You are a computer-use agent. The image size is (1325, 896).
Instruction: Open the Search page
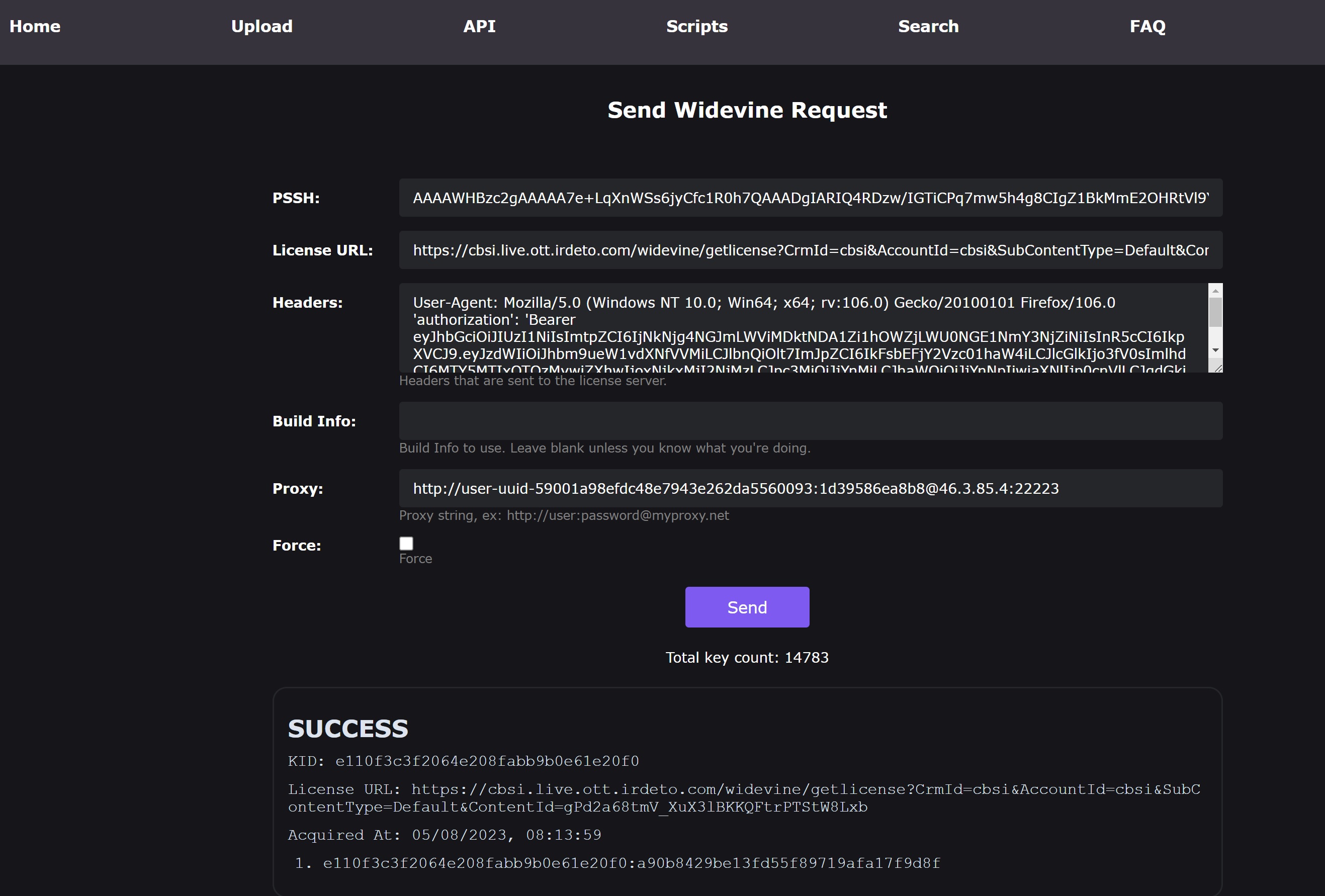pyautogui.click(x=928, y=26)
